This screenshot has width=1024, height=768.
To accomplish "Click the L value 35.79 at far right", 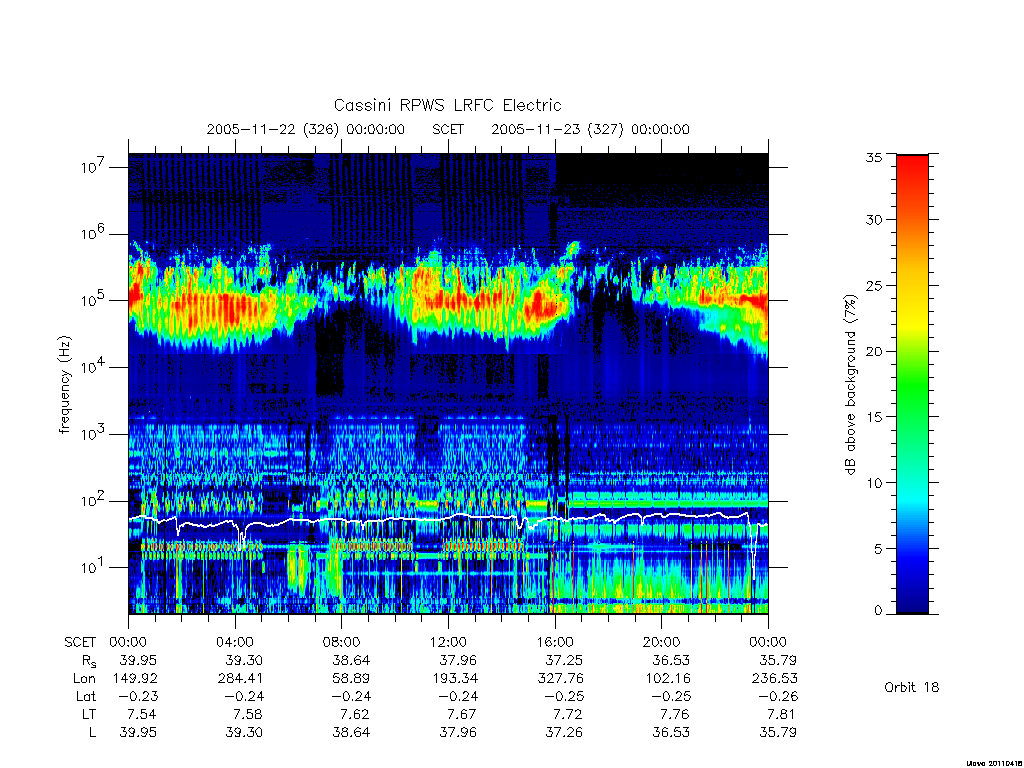I will pos(778,732).
